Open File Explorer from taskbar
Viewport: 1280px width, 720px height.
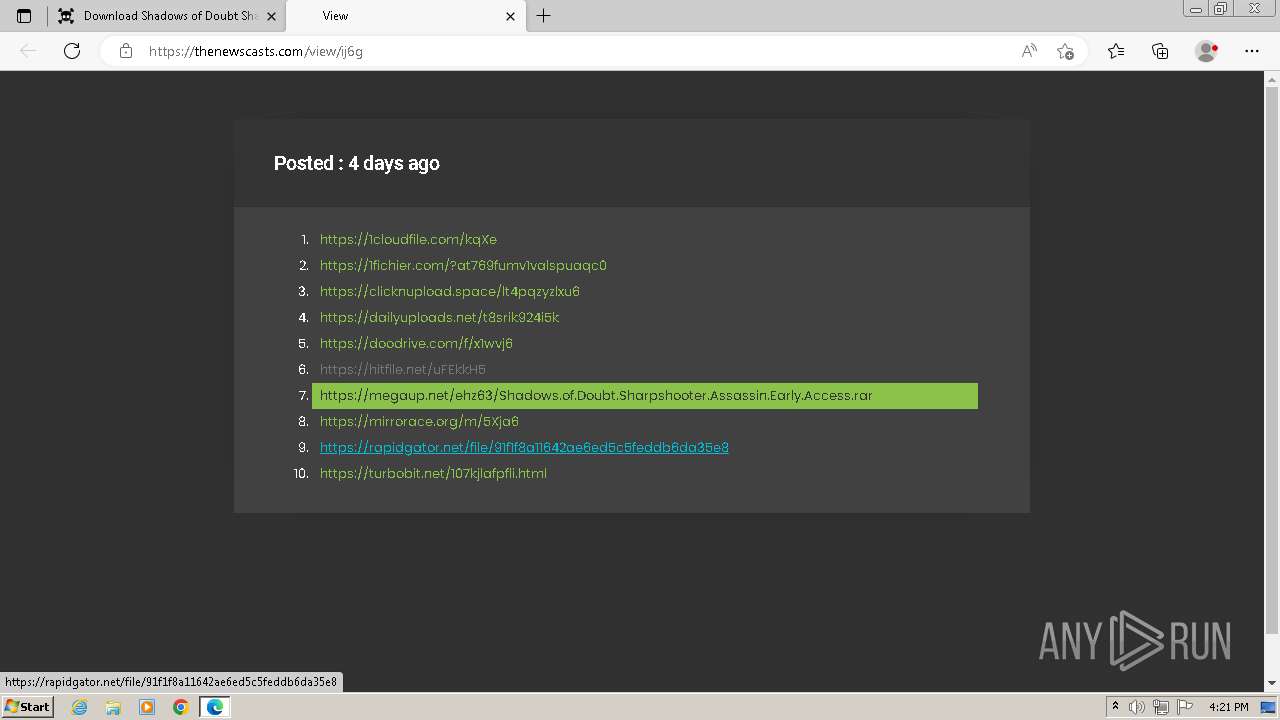(x=113, y=707)
